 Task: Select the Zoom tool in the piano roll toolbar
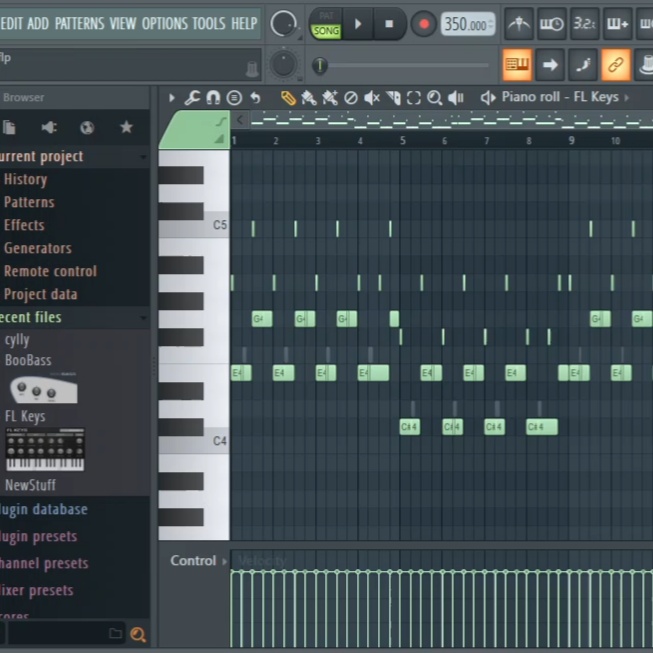435,98
